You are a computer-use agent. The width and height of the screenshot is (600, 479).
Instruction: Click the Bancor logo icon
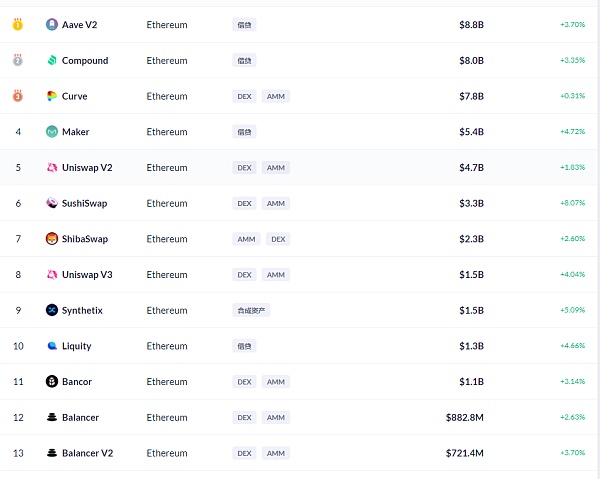pos(52,382)
